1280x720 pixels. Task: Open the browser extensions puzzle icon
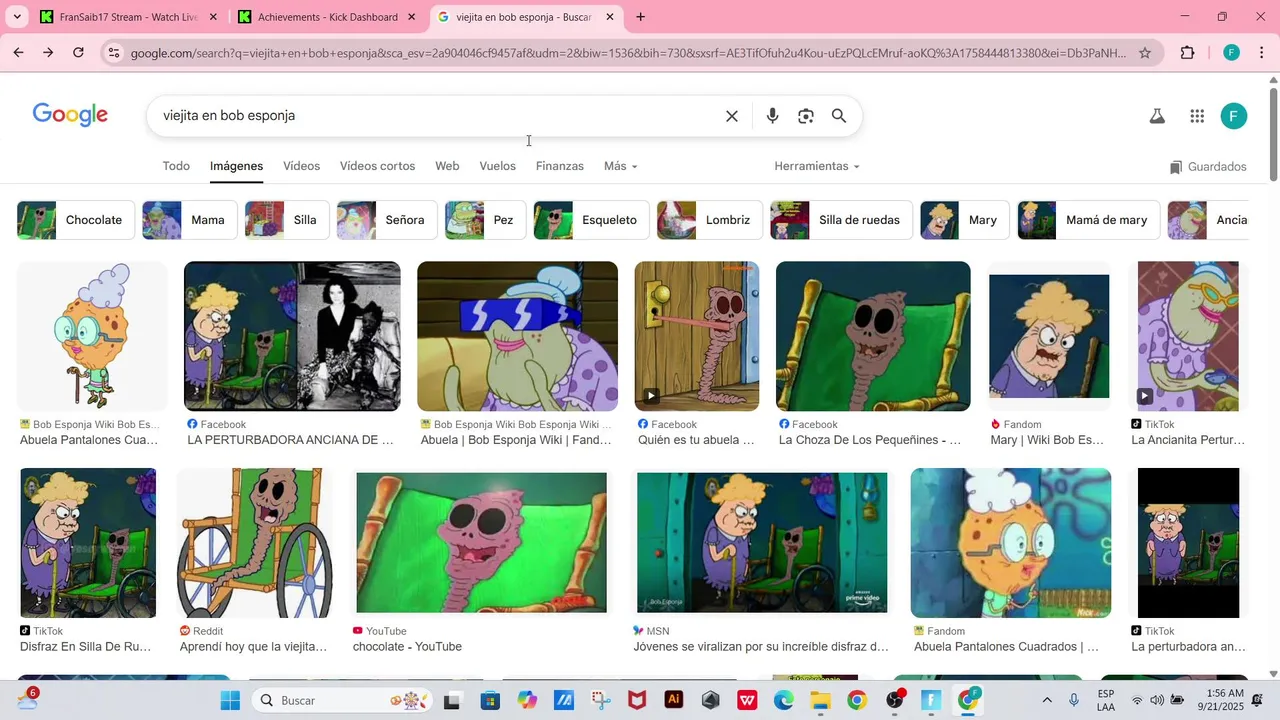1188,53
